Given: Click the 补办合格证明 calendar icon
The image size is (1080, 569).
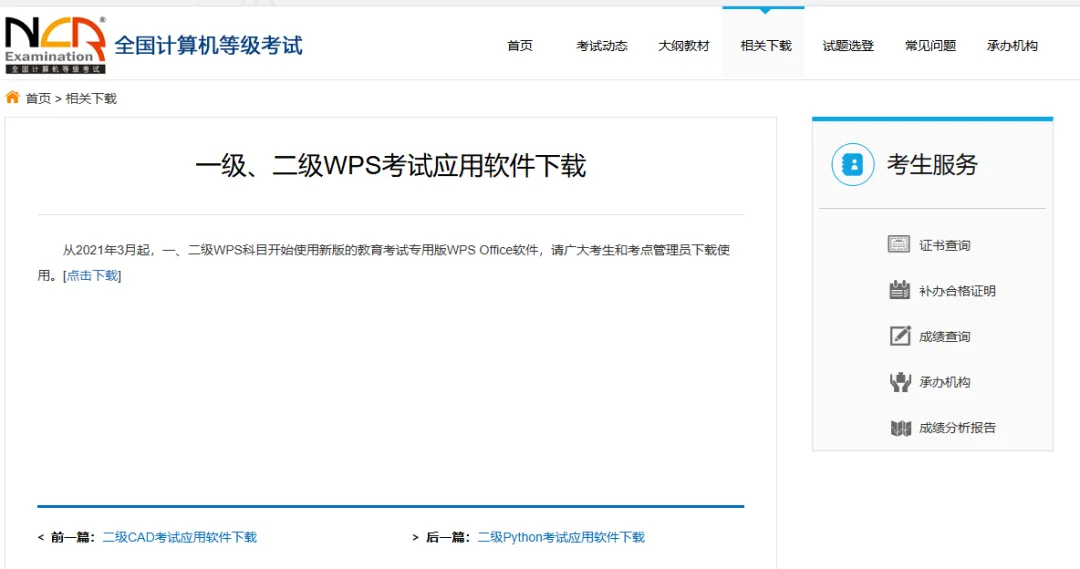Looking at the screenshot, I should tap(900, 290).
